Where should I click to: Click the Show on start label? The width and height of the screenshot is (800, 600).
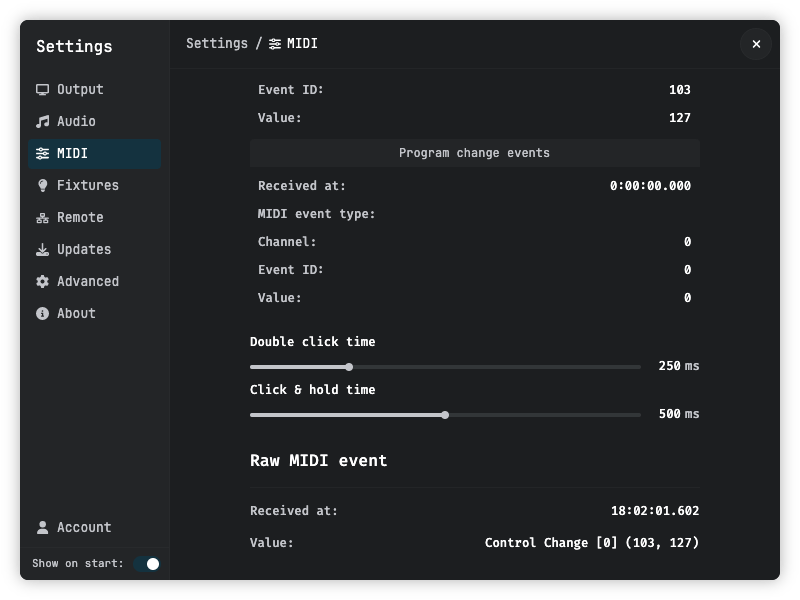coord(78,564)
